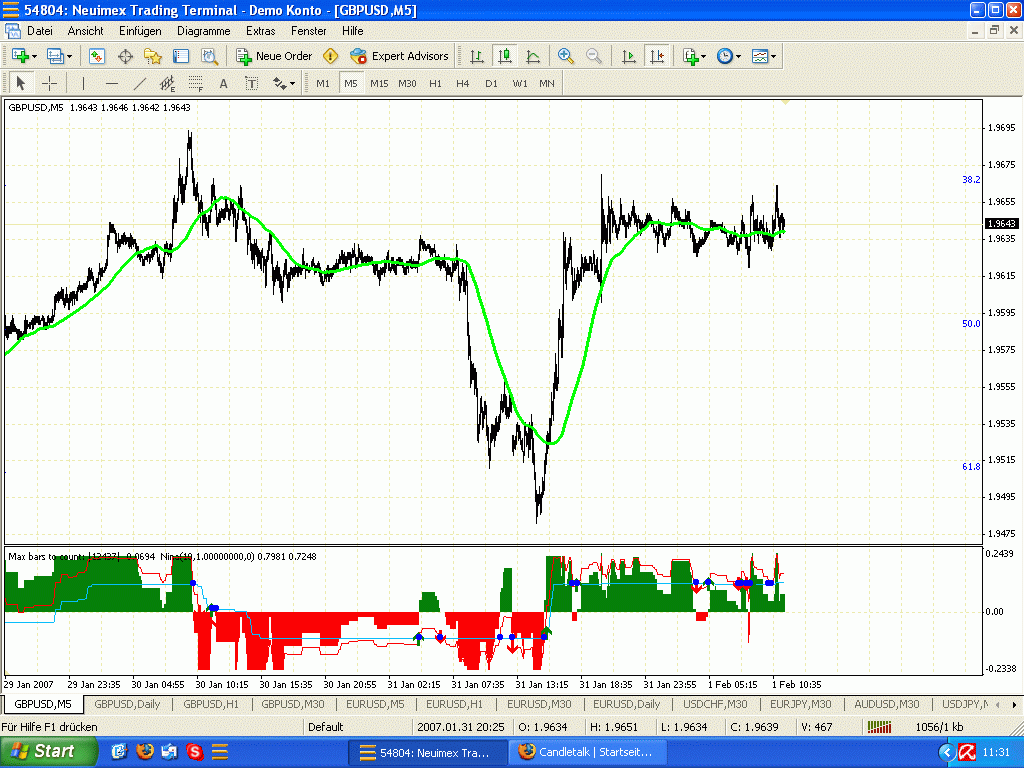
Task: Toggle the chart shift button
Action: pos(657,56)
